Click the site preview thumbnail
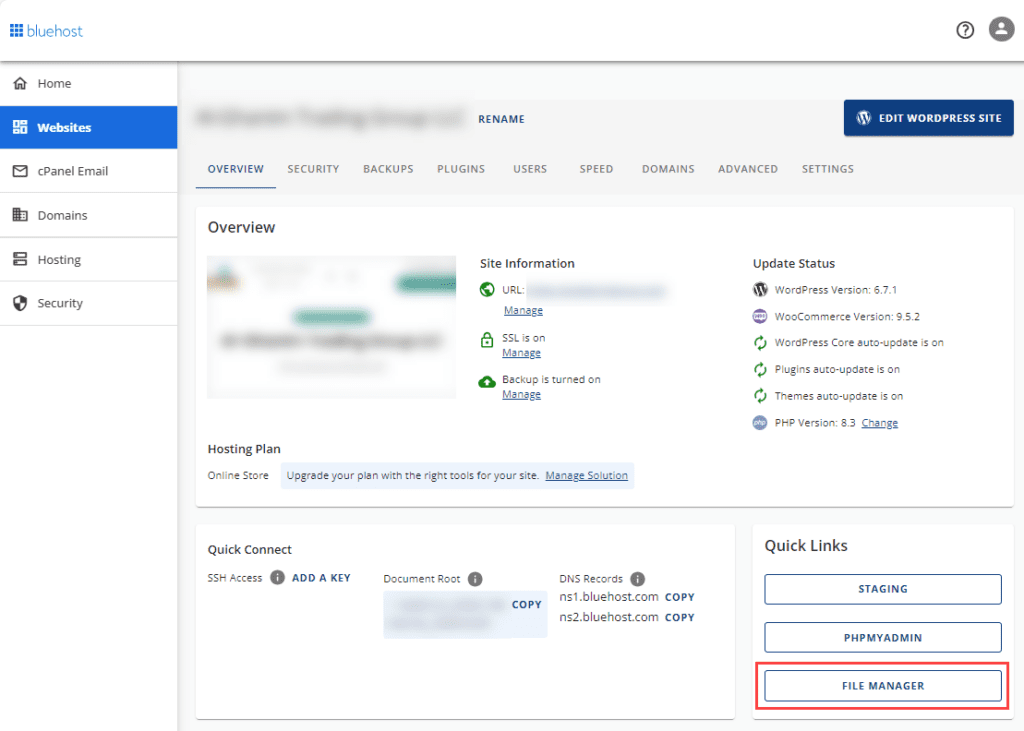Screen dimensions: 1024x731 click(x=331, y=327)
